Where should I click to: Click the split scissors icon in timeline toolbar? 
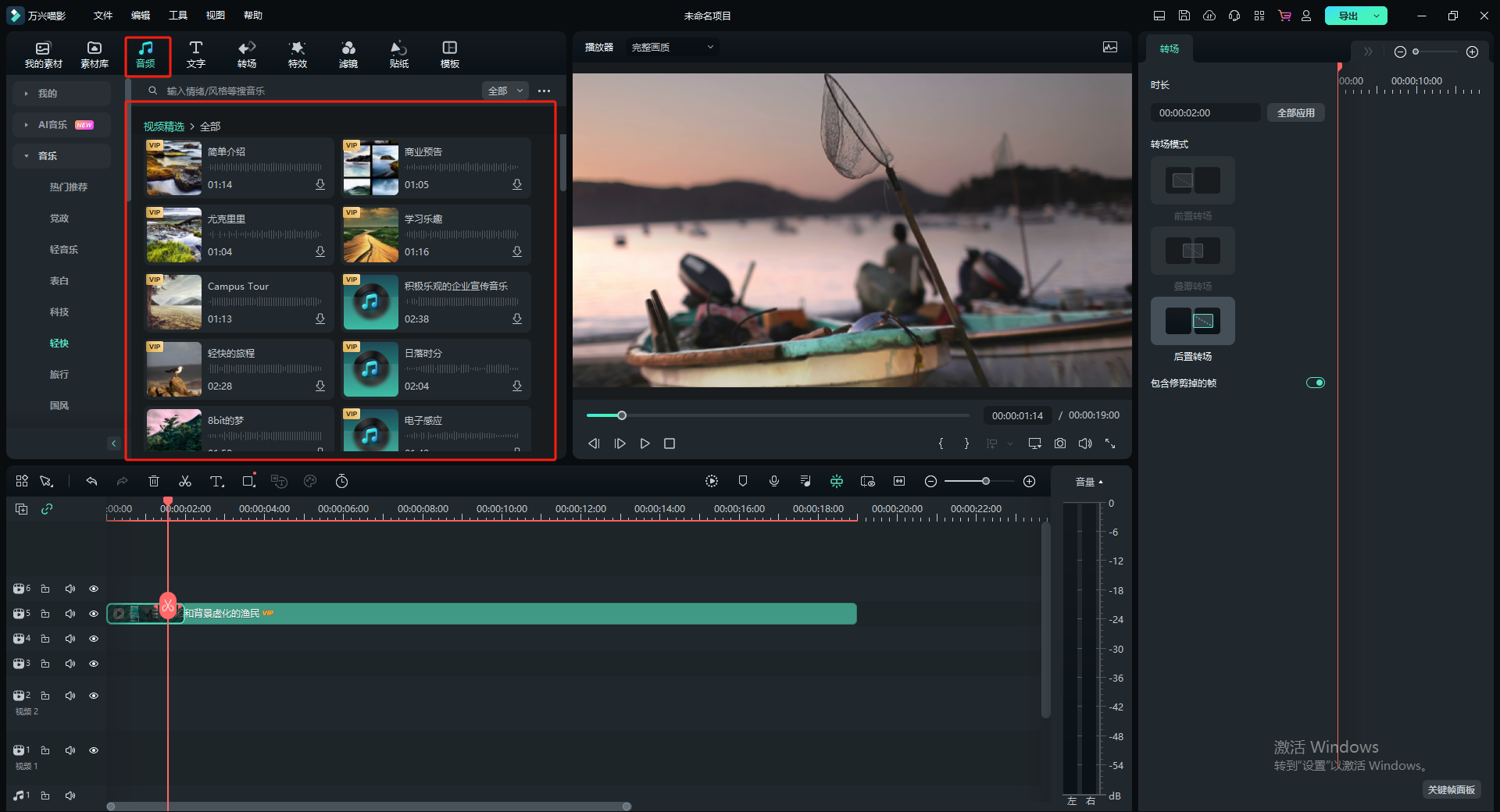tap(185, 482)
